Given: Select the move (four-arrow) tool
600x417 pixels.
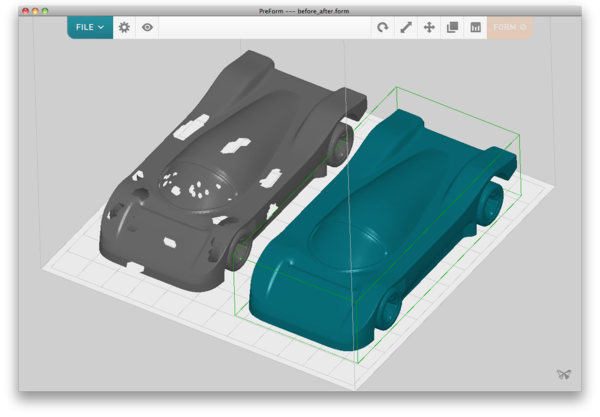Looking at the screenshot, I should 429,27.
